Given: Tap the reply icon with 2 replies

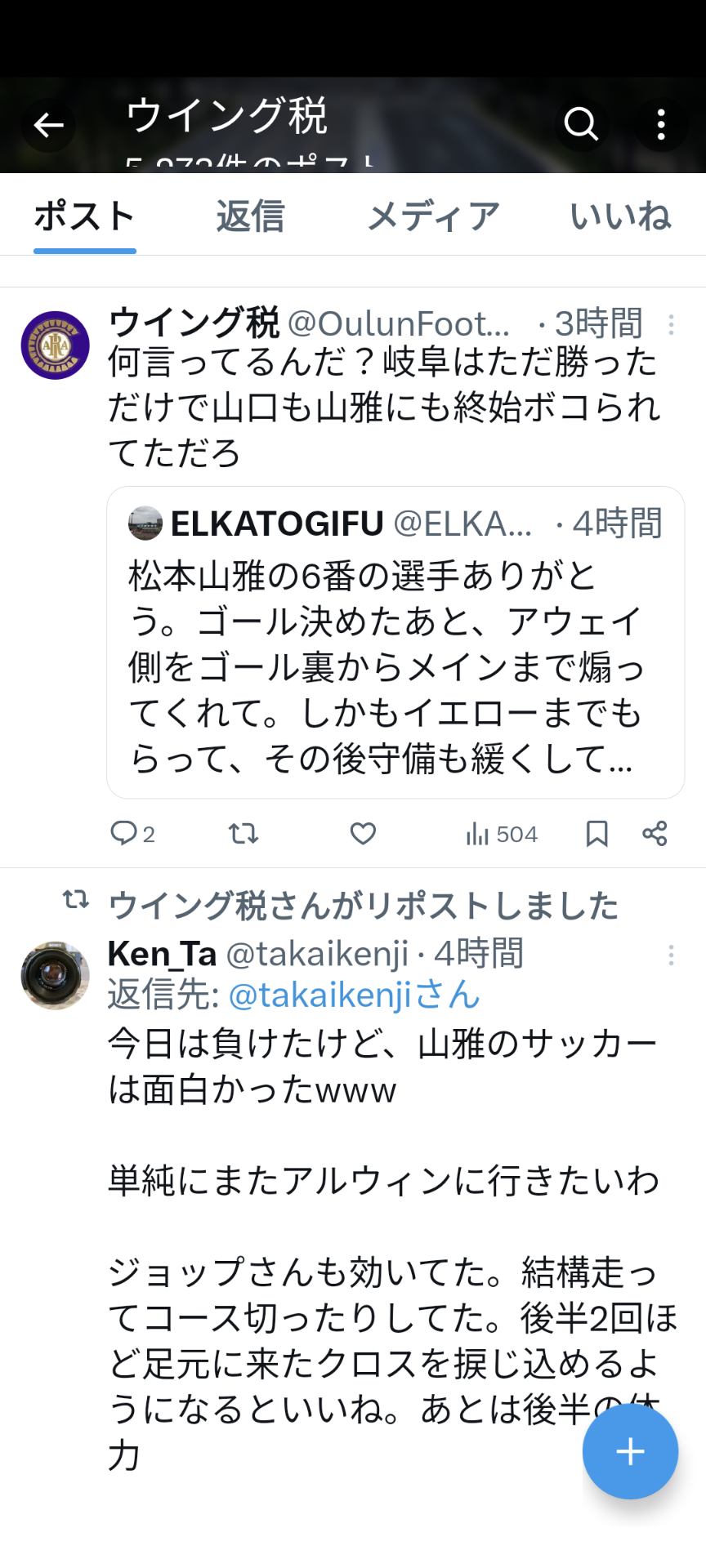Looking at the screenshot, I should (x=132, y=834).
